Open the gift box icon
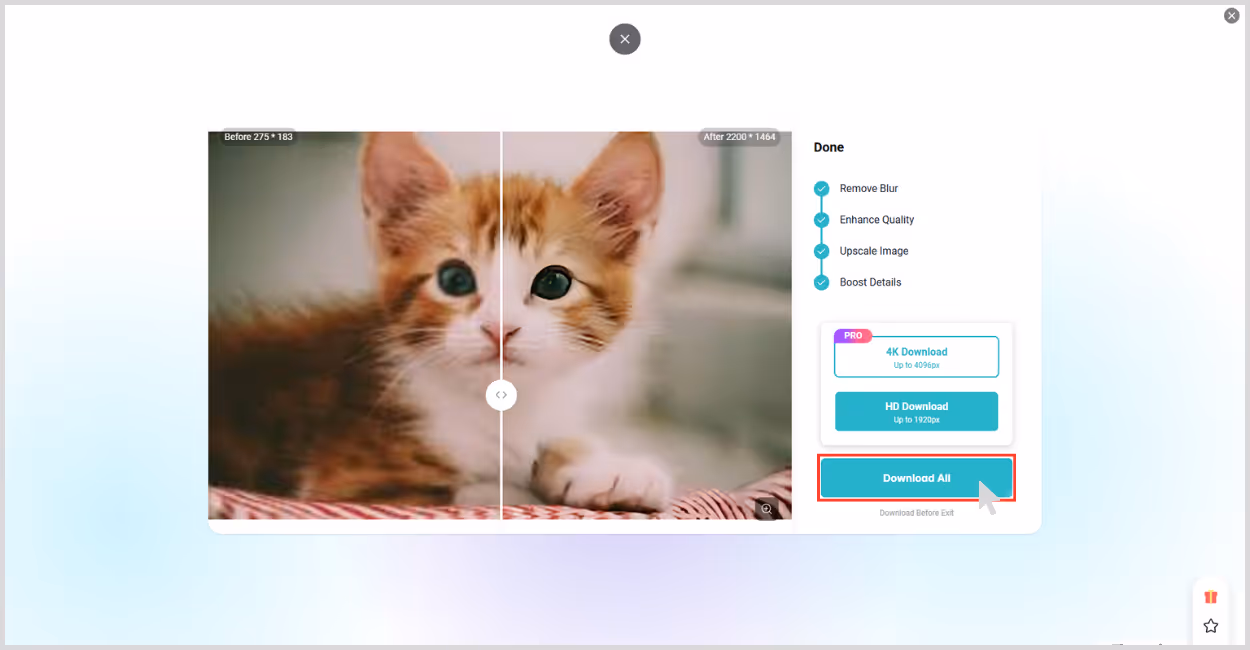The height and width of the screenshot is (650, 1250). click(x=1211, y=597)
